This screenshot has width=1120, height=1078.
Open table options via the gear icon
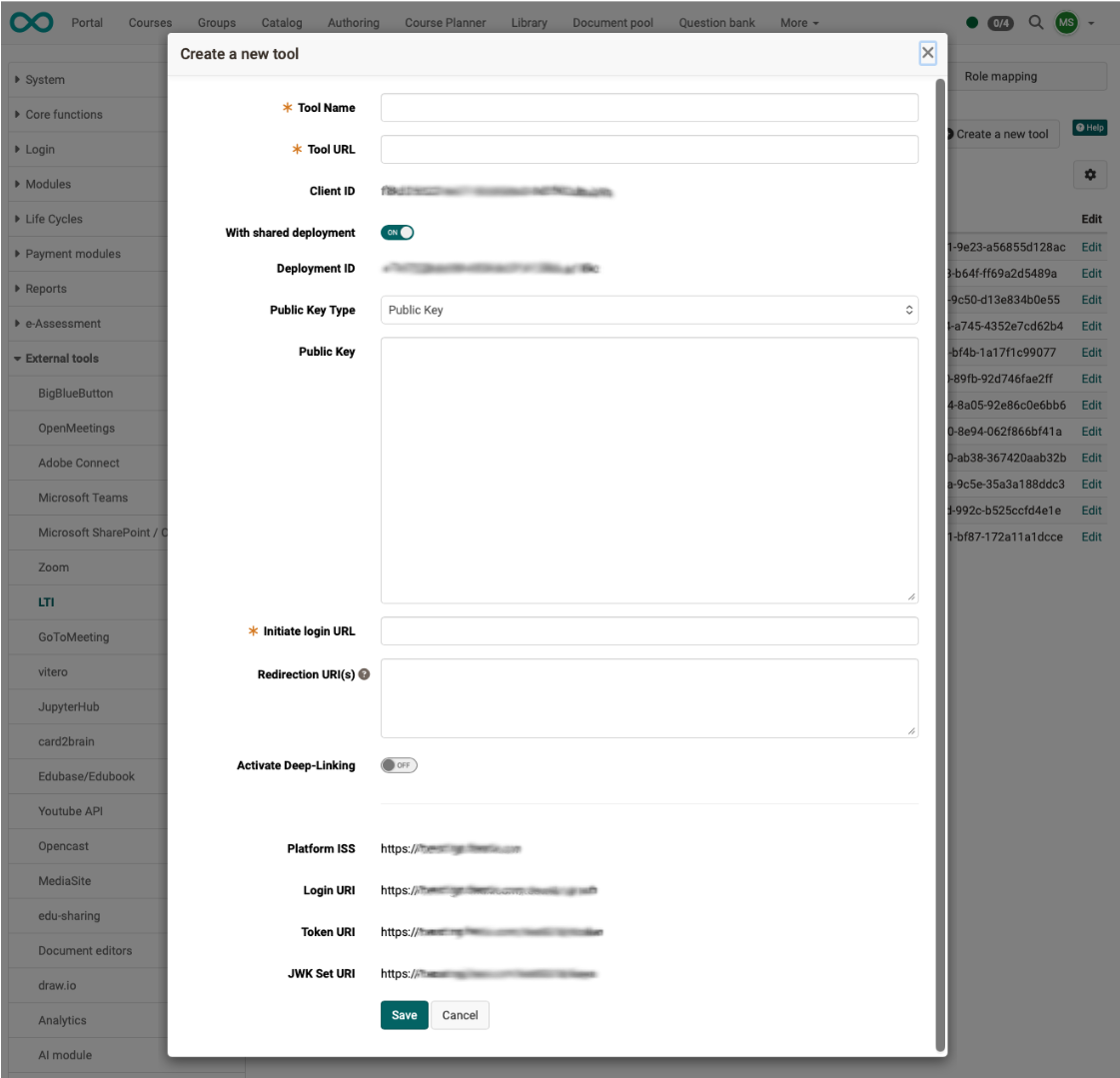click(1090, 174)
